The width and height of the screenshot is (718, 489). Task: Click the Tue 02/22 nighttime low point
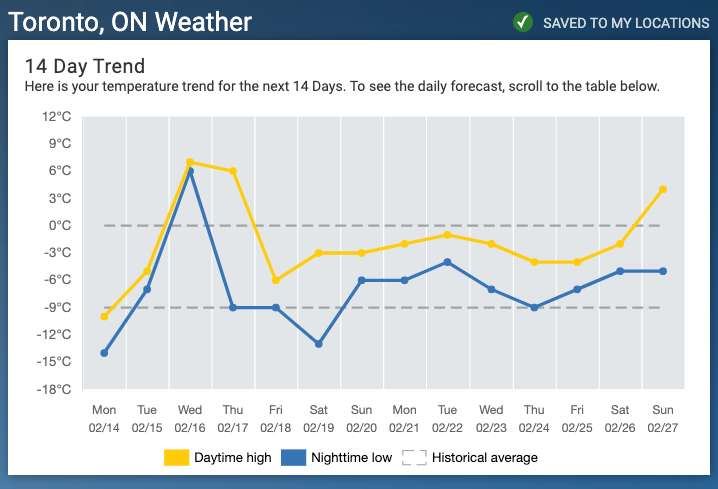pyautogui.click(x=447, y=262)
